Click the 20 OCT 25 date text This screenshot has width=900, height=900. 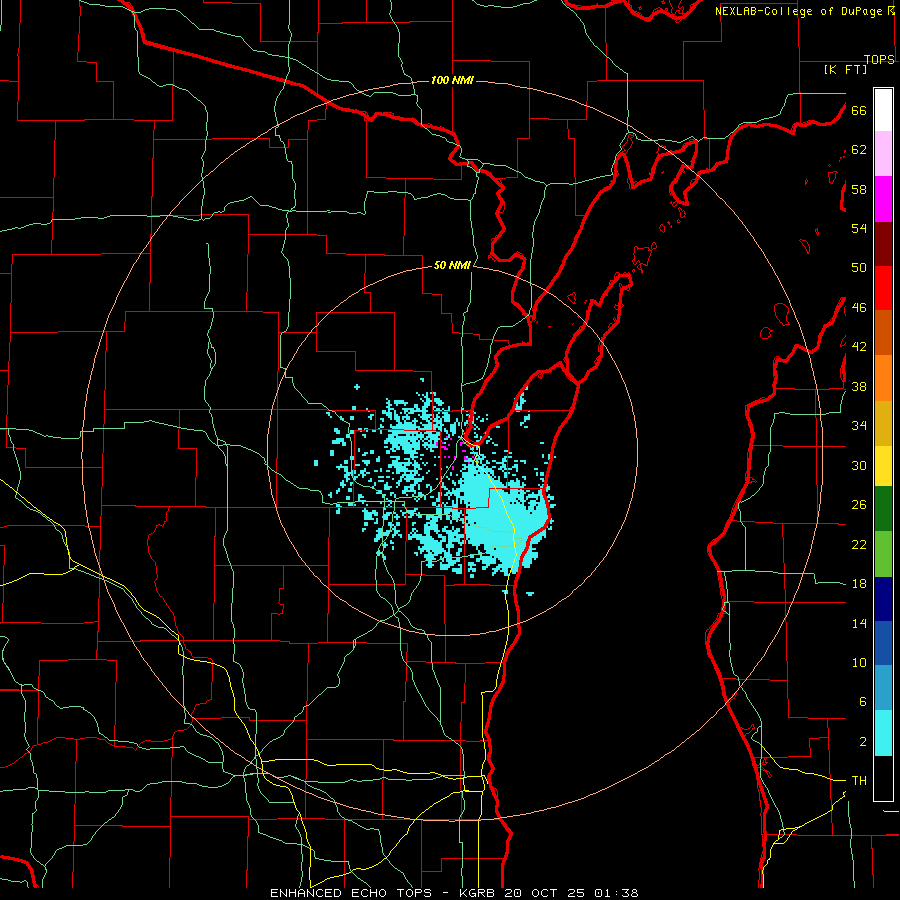coord(544,893)
